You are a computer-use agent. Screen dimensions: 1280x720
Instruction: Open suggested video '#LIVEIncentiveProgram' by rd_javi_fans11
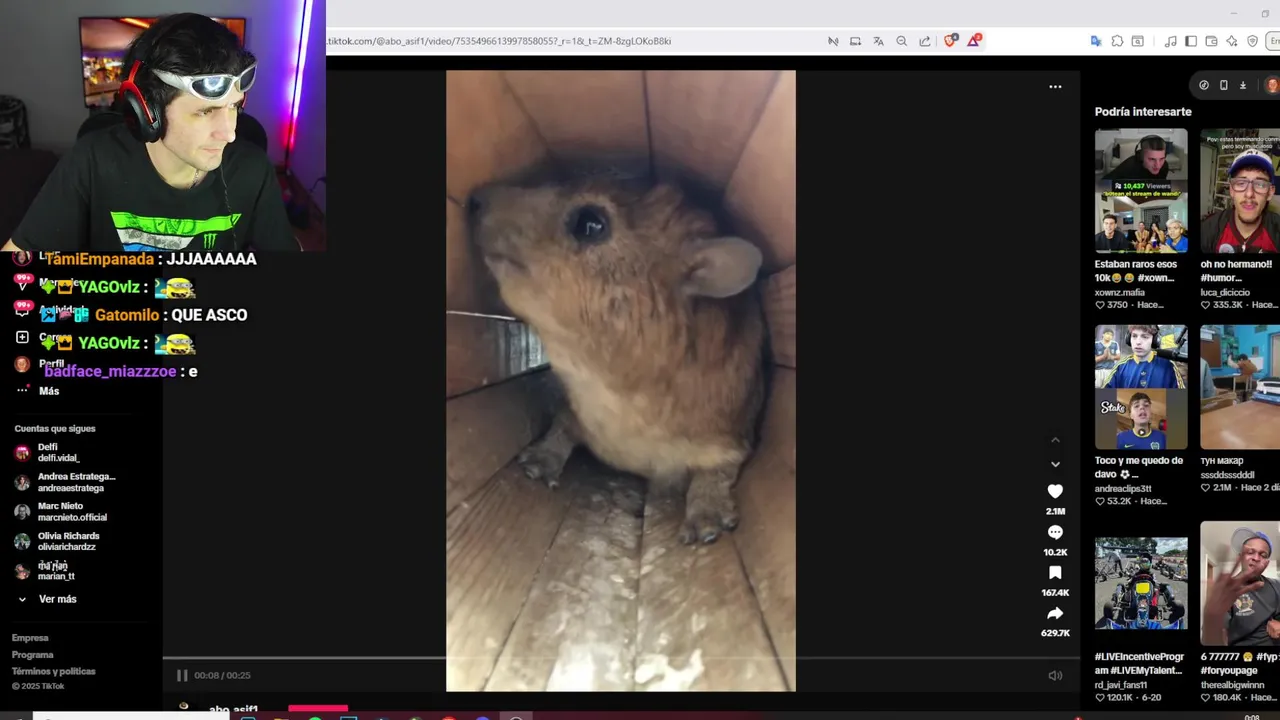point(1141,583)
